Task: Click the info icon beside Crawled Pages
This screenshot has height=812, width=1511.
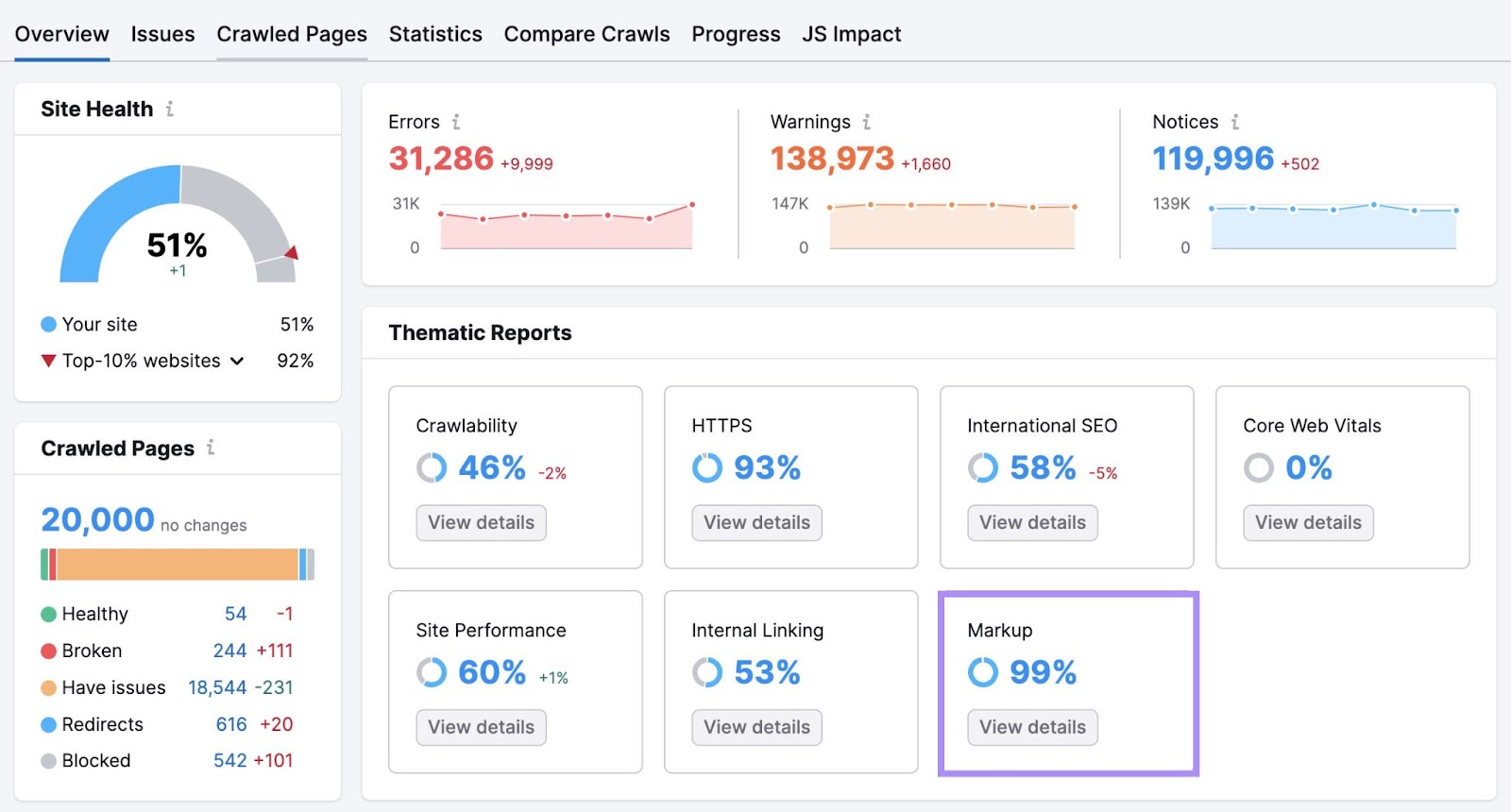Action: tap(211, 448)
